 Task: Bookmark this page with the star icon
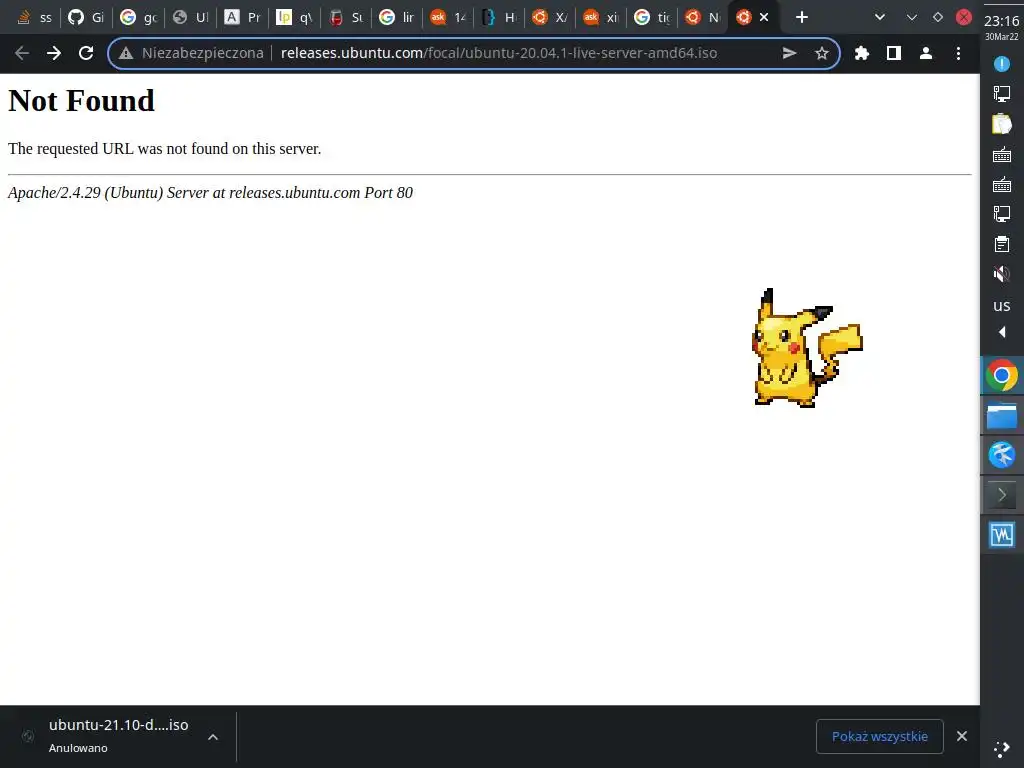click(822, 53)
